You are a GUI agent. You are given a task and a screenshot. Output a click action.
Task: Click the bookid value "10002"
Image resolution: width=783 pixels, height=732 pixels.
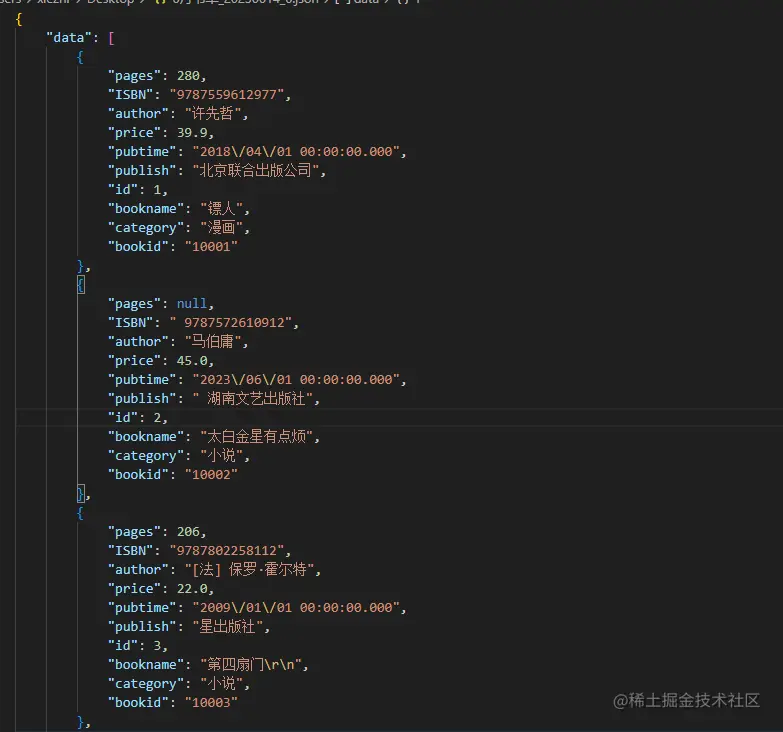[211, 474]
